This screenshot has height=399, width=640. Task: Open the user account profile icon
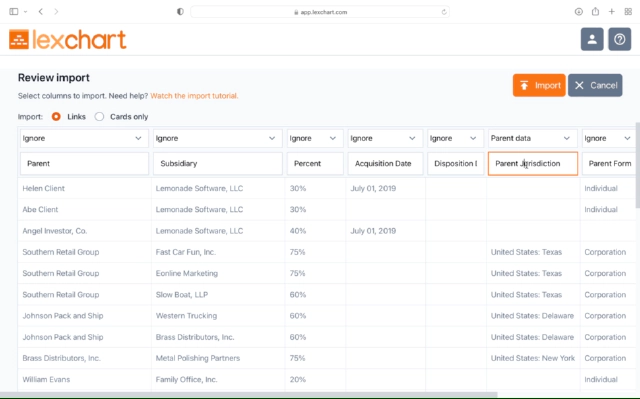(592, 39)
